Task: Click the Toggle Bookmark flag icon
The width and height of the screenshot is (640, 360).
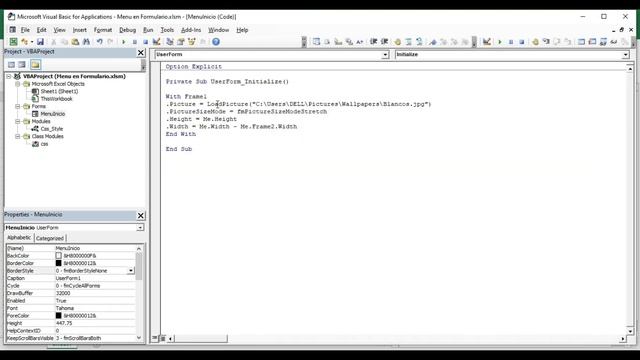Action: click(433, 42)
